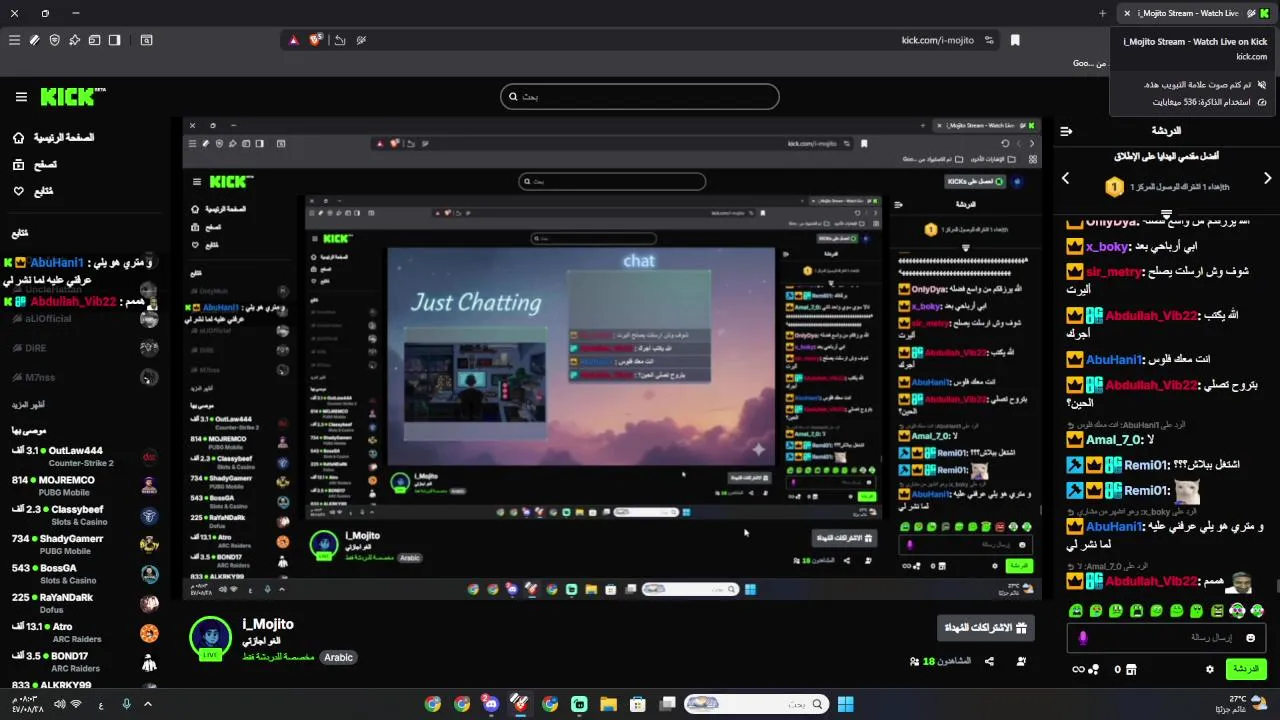Click the follow user icon under the video
1280x720 pixels.
(1021, 661)
